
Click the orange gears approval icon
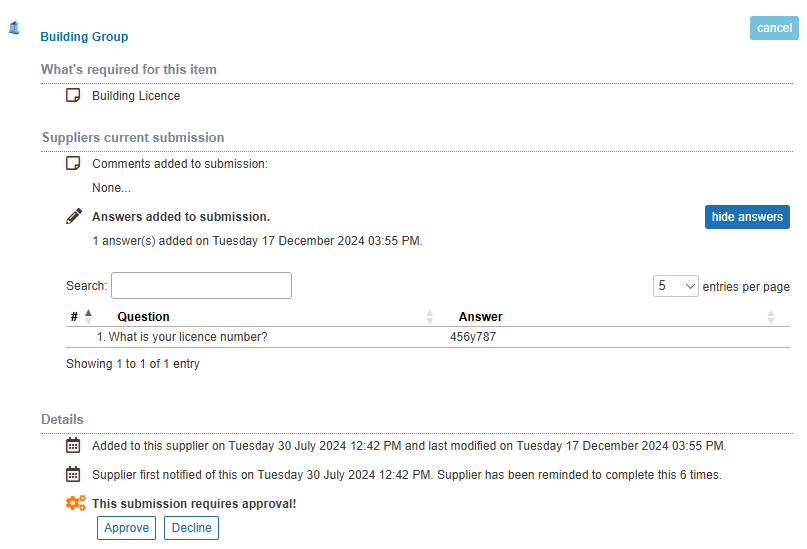(x=76, y=503)
